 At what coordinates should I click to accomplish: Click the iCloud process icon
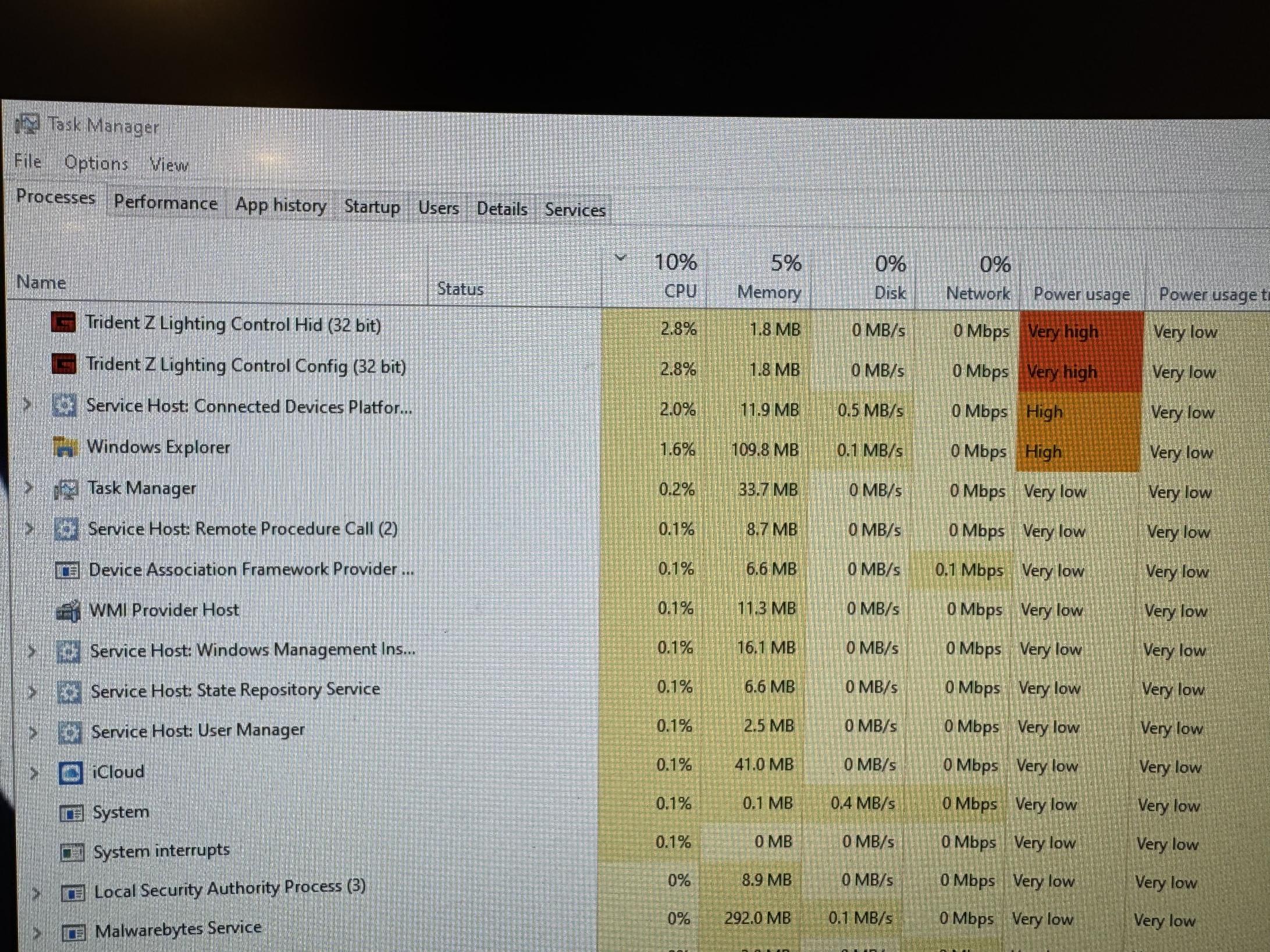[70, 773]
